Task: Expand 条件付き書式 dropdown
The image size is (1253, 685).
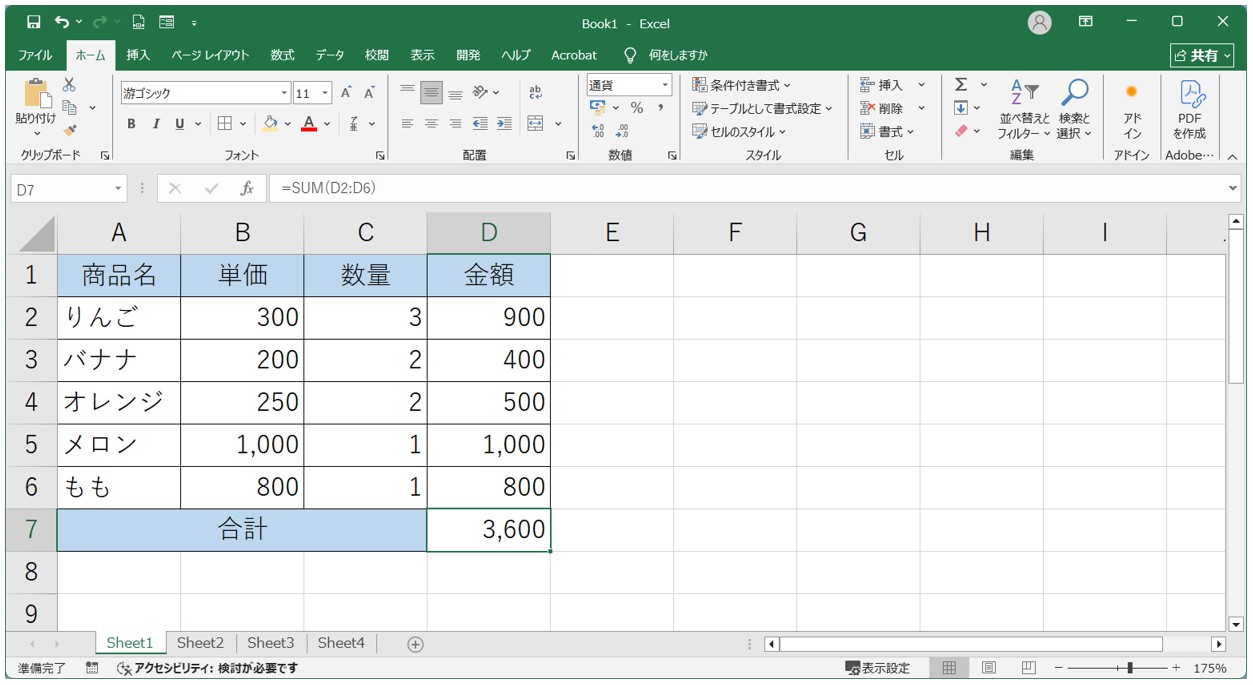Action: click(x=787, y=85)
